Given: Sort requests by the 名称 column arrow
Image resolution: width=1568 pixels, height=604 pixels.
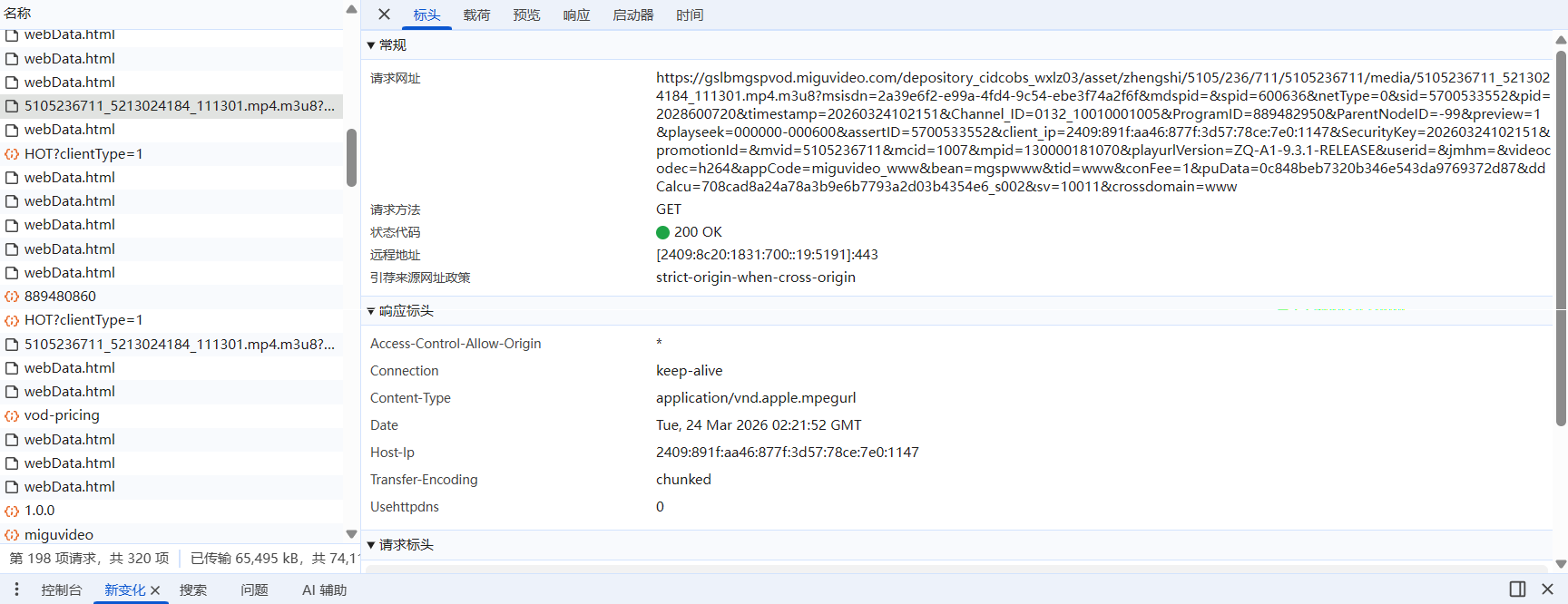Looking at the screenshot, I should pos(351,10).
